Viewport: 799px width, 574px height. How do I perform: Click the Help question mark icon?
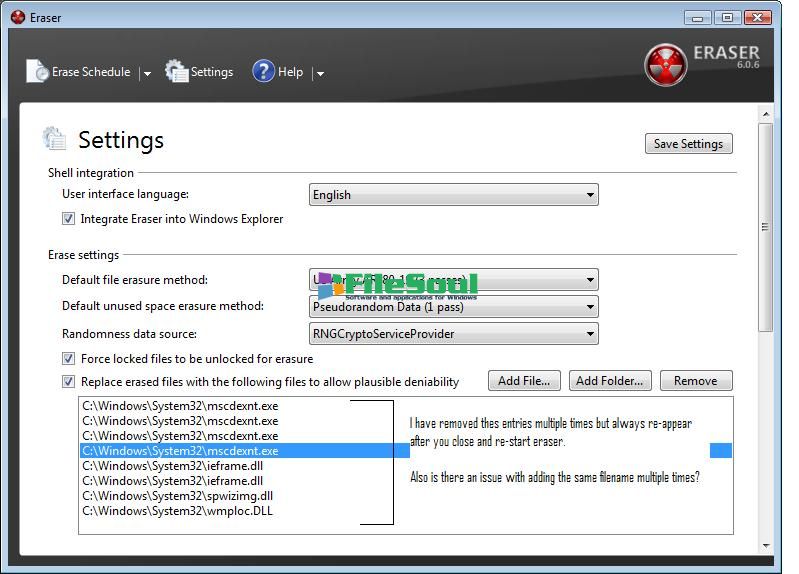[x=263, y=71]
